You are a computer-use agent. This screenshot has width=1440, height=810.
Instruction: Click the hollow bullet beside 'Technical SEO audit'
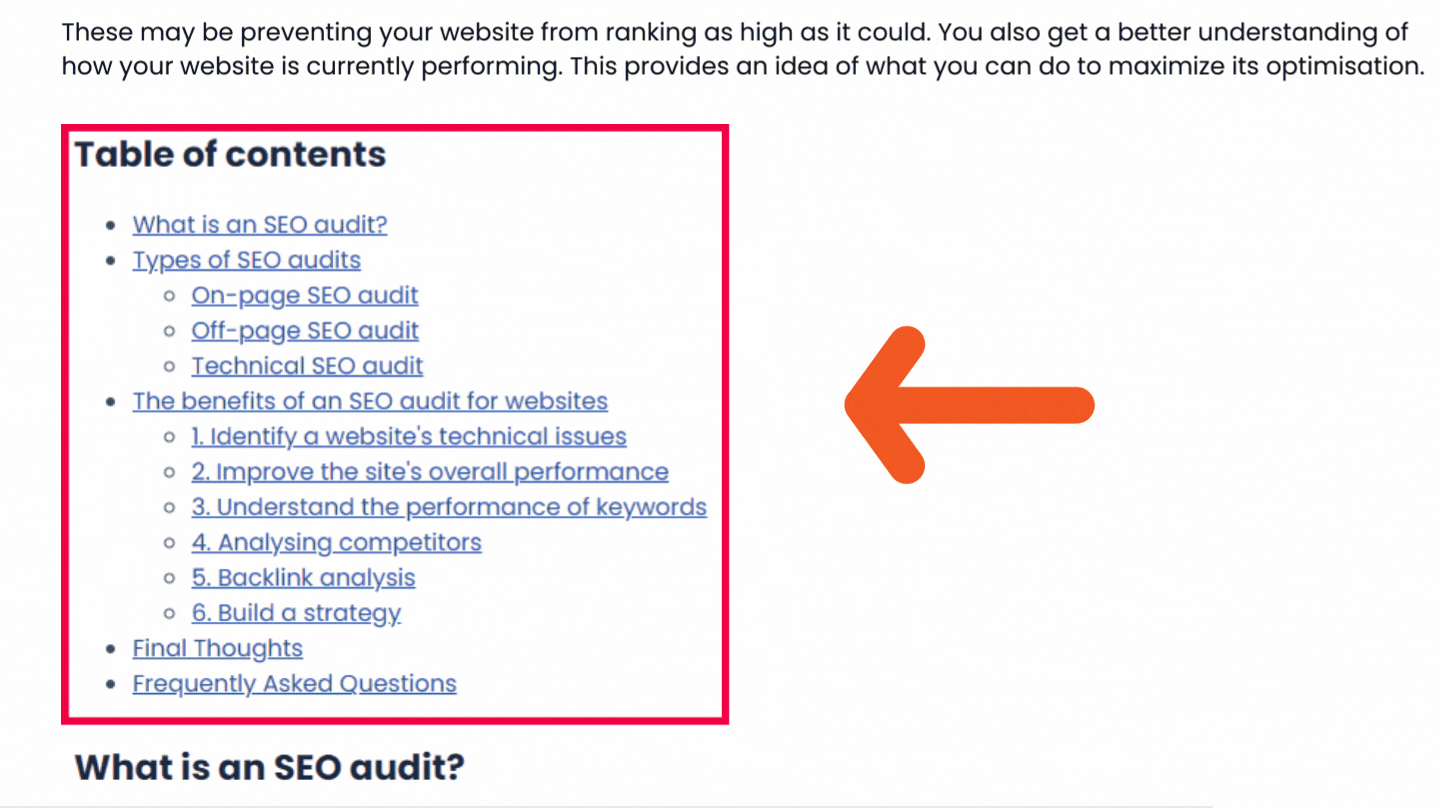(x=170, y=367)
